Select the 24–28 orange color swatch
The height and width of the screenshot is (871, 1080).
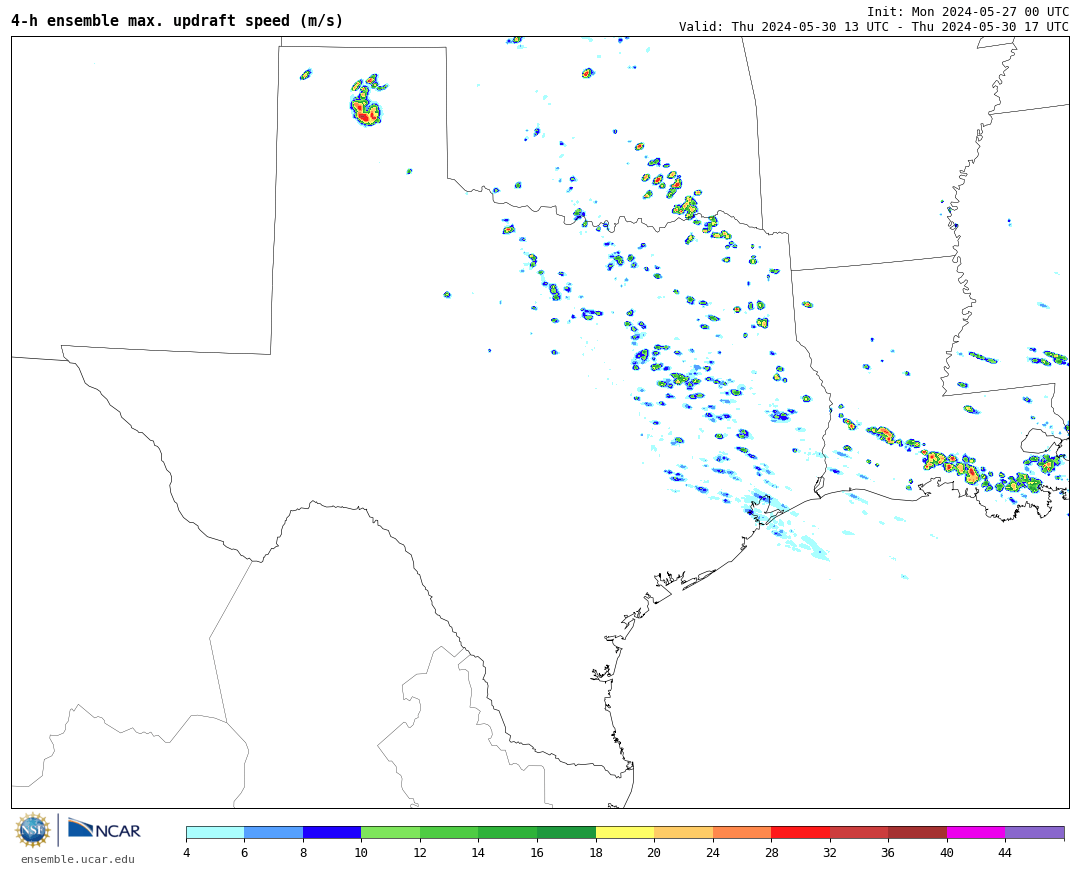click(x=742, y=832)
